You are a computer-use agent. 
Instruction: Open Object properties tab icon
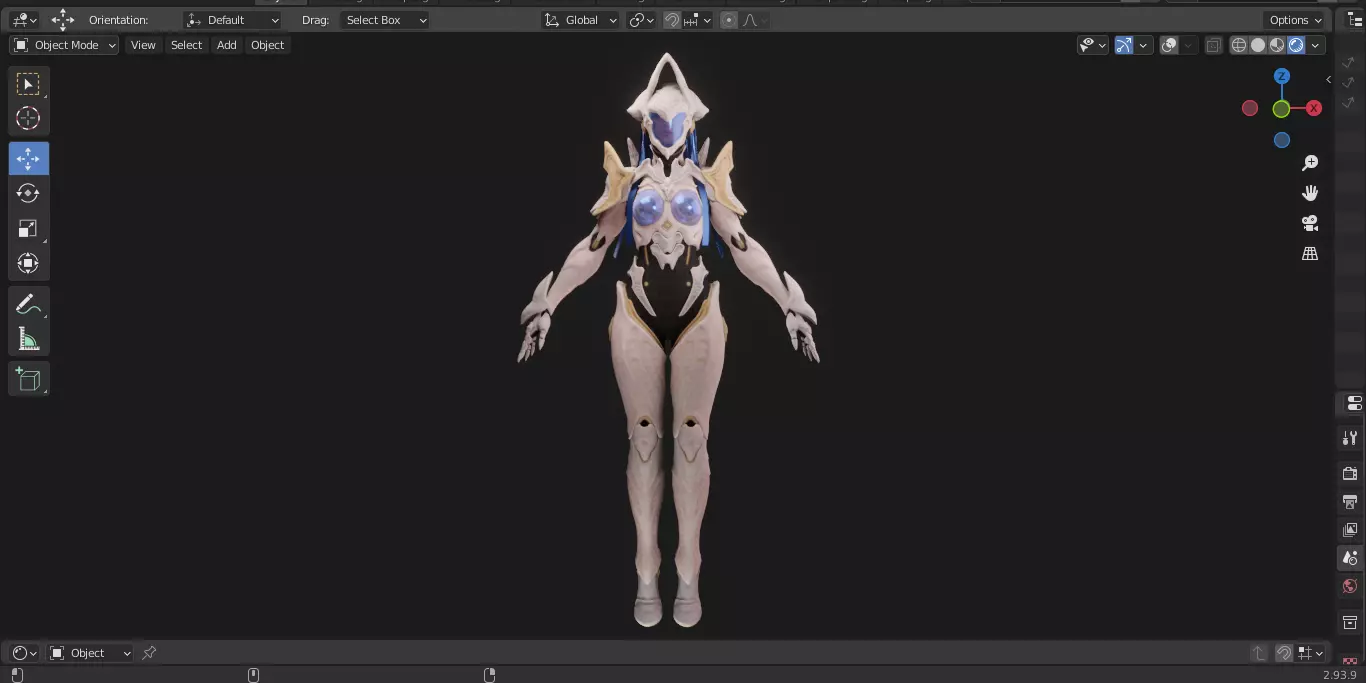pyautogui.click(x=1351, y=623)
